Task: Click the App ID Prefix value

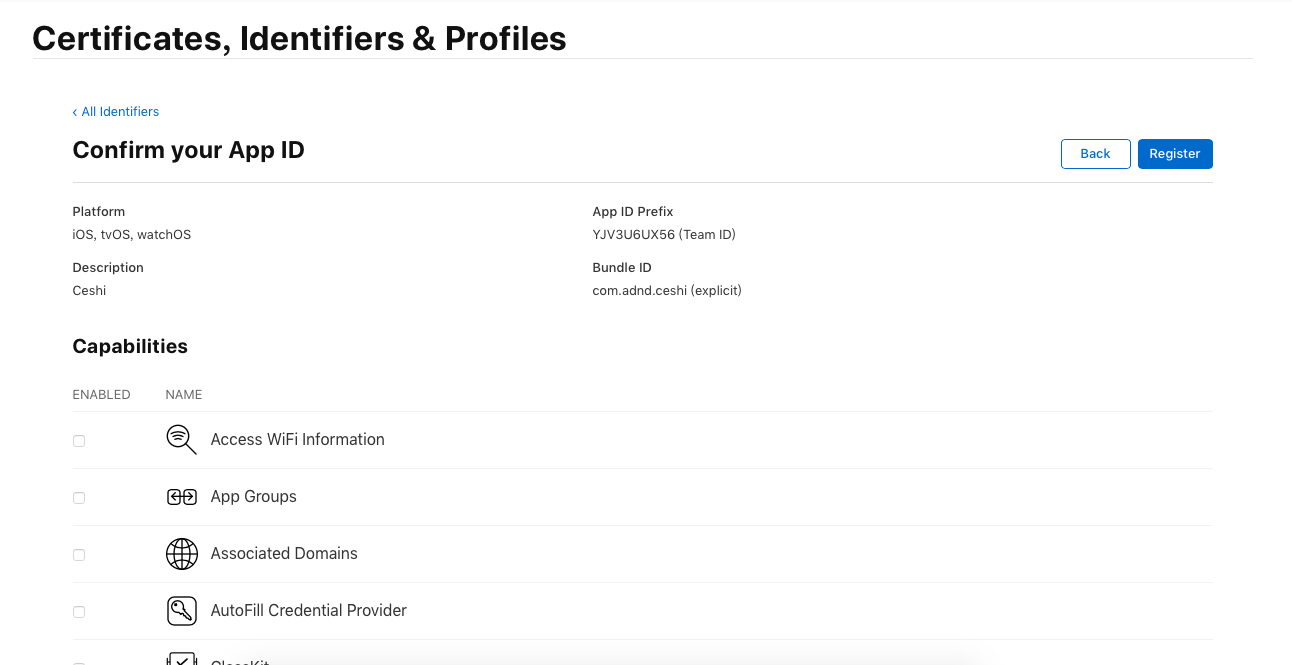Action: click(x=663, y=235)
